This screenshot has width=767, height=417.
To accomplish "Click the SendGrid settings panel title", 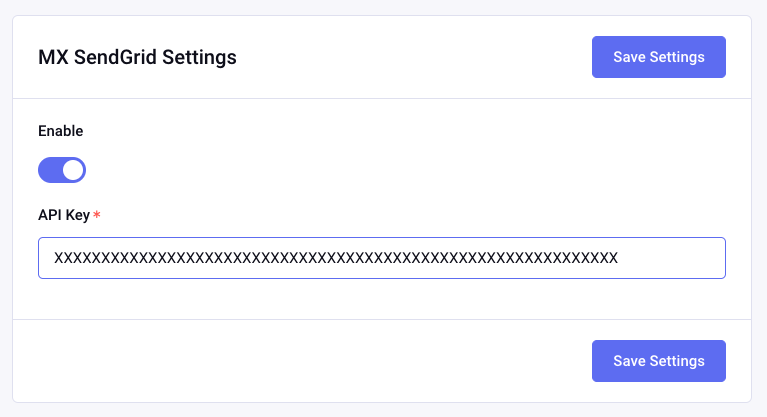I will click(137, 57).
